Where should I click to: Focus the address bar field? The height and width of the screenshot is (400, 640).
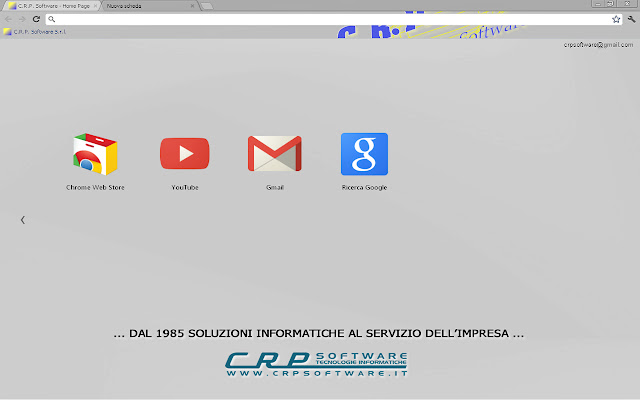point(333,19)
